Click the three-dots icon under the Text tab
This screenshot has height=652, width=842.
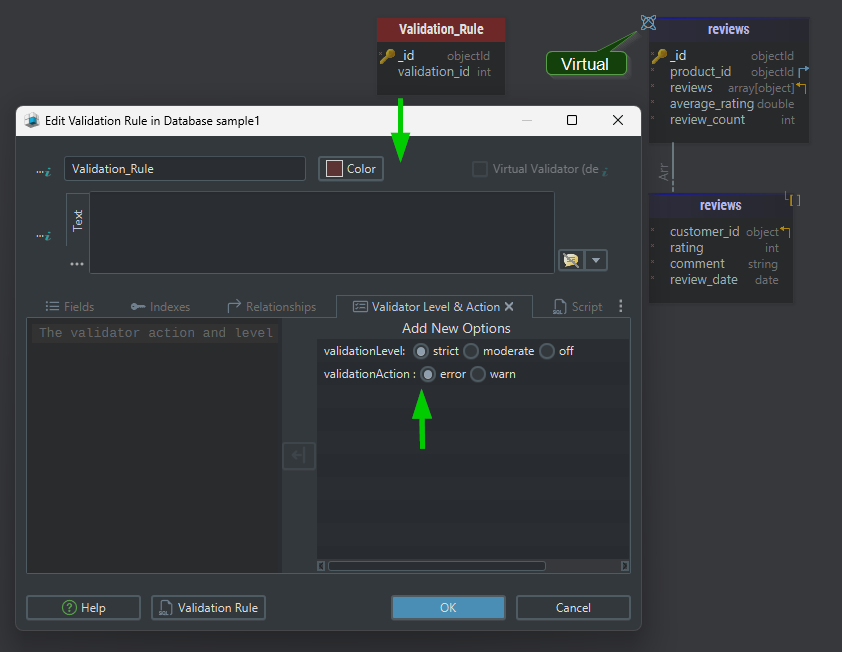77,264
